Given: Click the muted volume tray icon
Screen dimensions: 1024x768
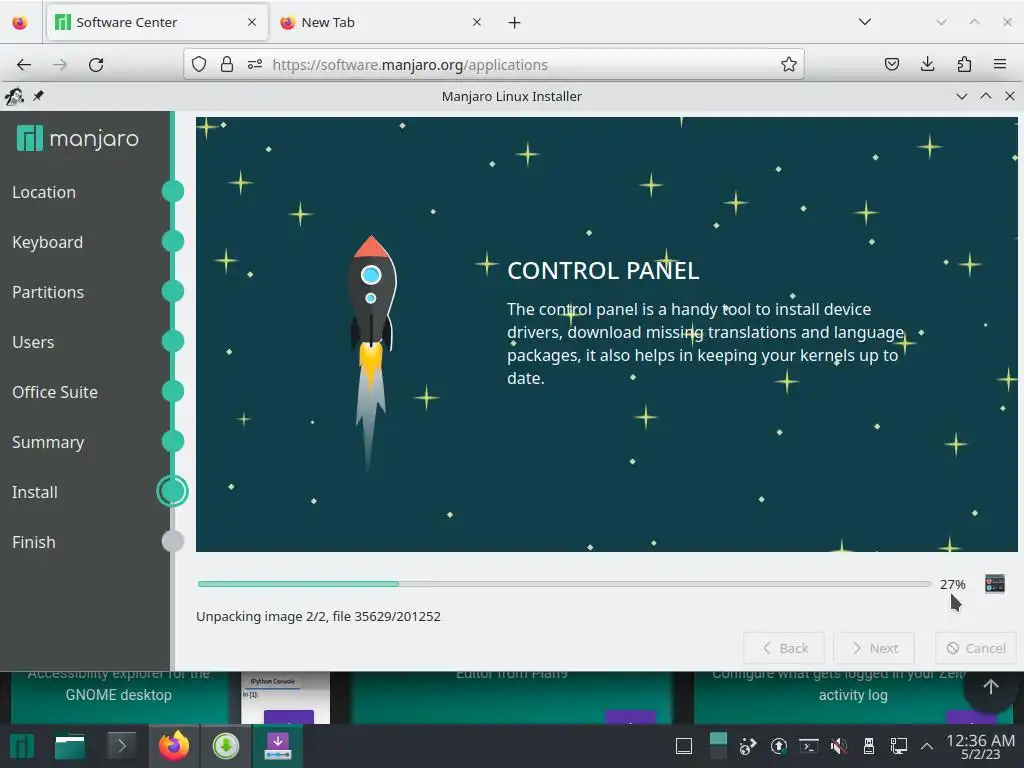Looking at the screenshot, I should click(839, 746).
